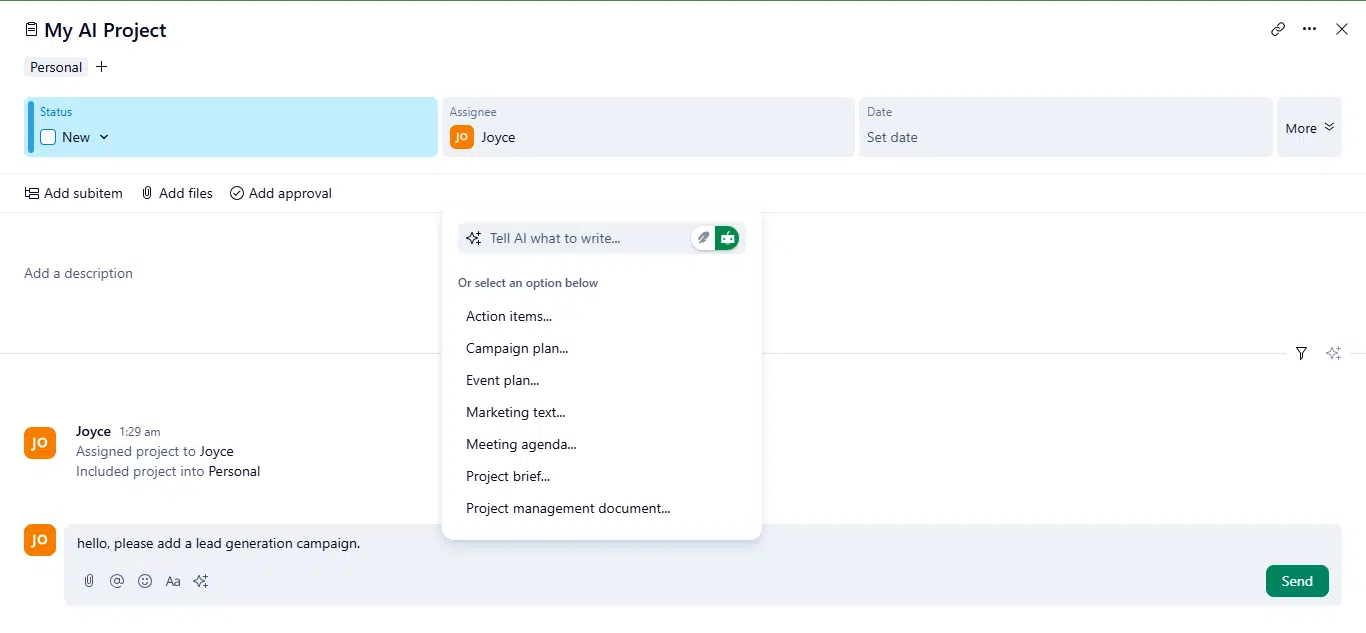Open the Assignee field showing Joyce
The width and height of the screenshot is (1366, 633).
(648, 127)
